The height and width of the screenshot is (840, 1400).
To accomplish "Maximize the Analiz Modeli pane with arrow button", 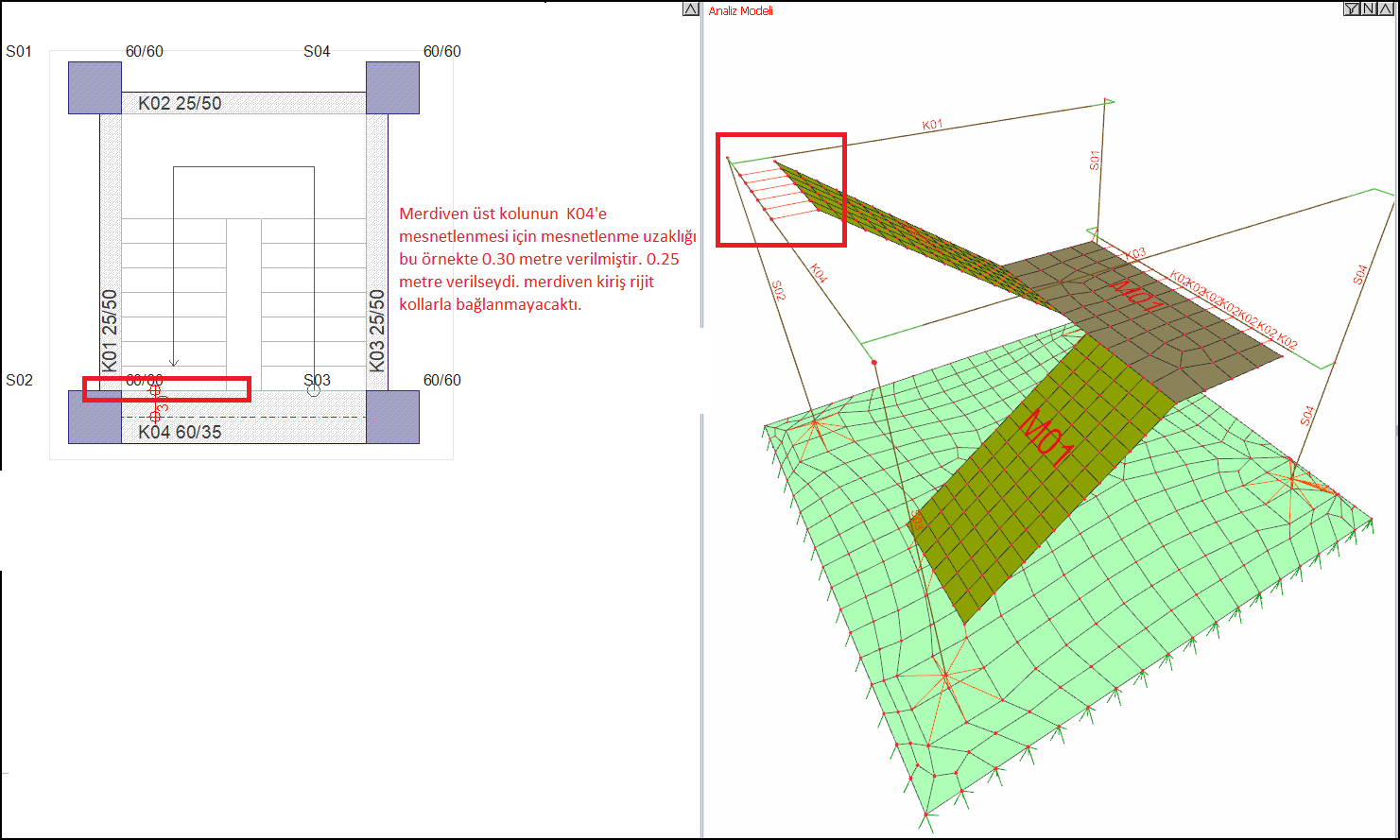I will (1385, 9).
